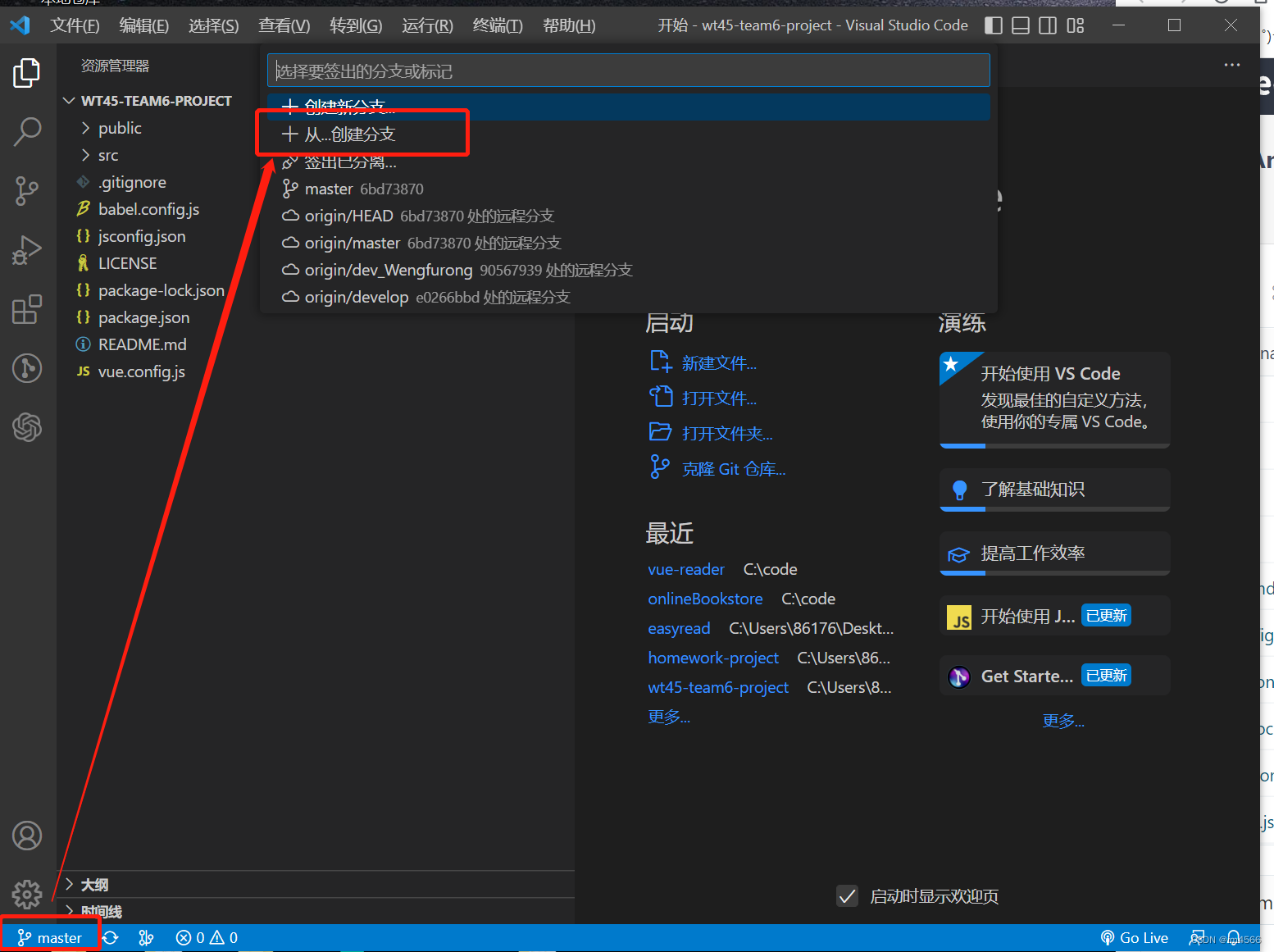
Task: Click the Synchronize Changes status bar icon
Action: point(111,938)
